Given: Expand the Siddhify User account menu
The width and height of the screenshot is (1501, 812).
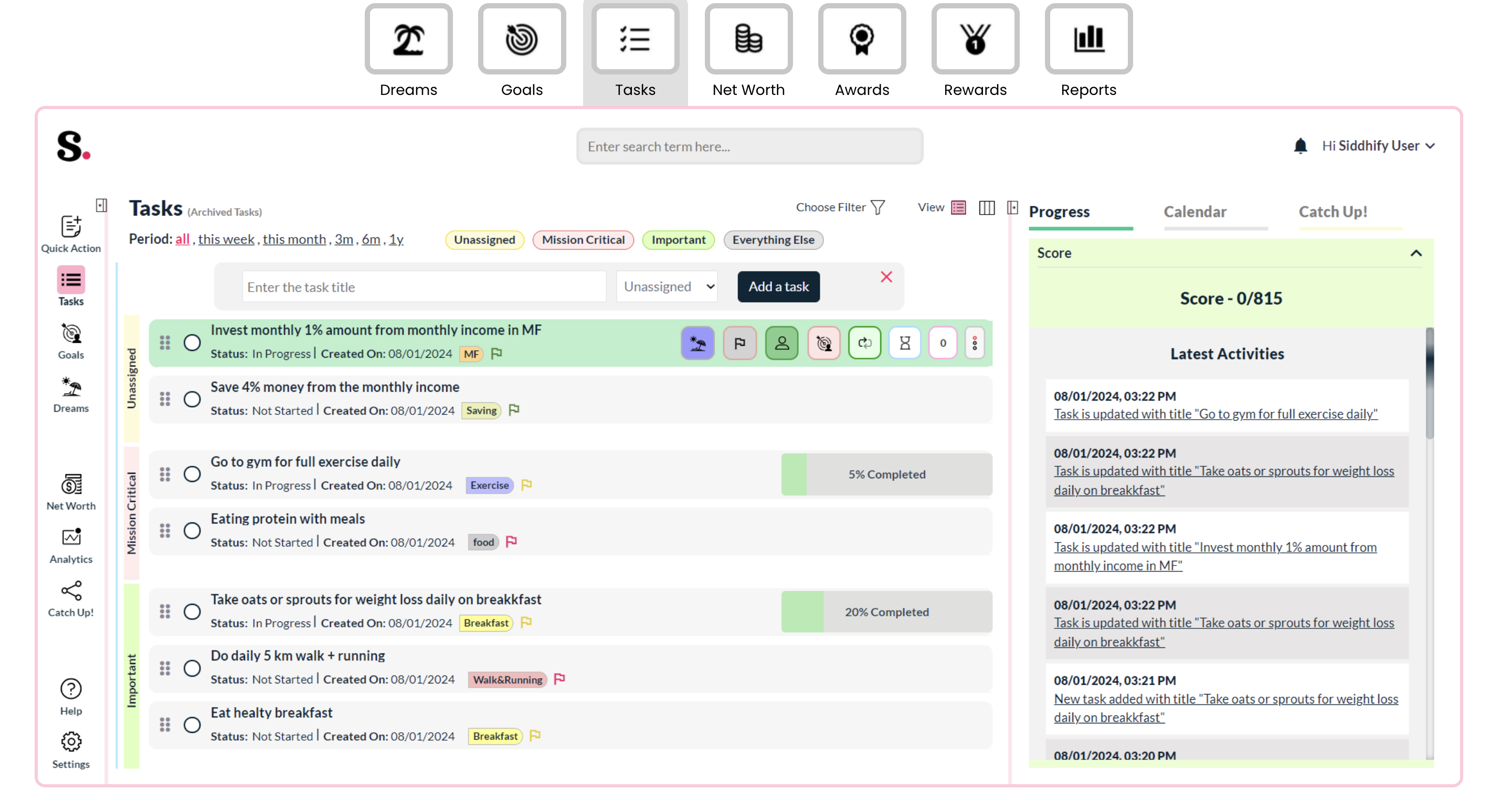Looking at the screenshot, I should (1378, 146).
